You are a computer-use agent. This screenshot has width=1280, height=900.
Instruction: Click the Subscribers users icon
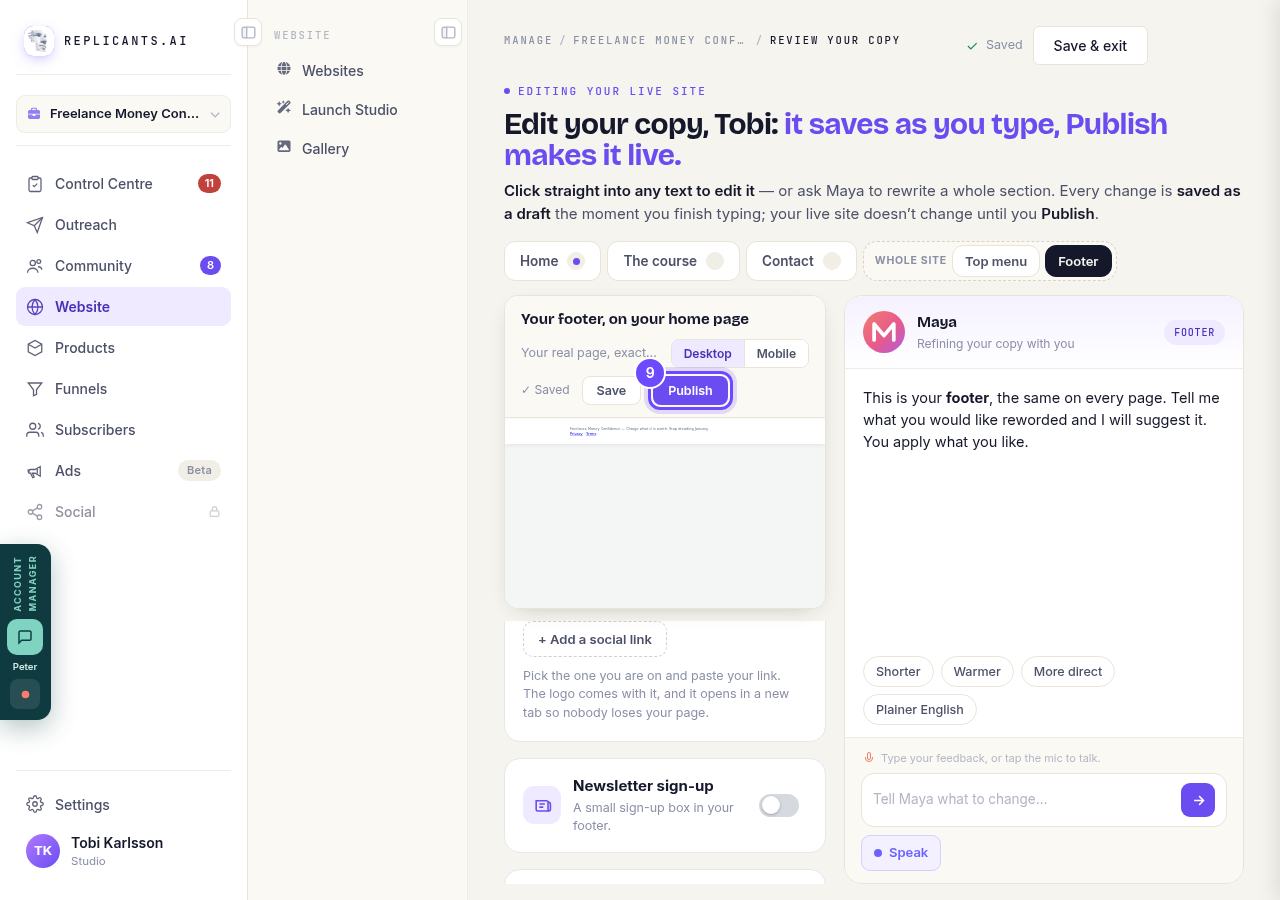click(x=35, y=430)
